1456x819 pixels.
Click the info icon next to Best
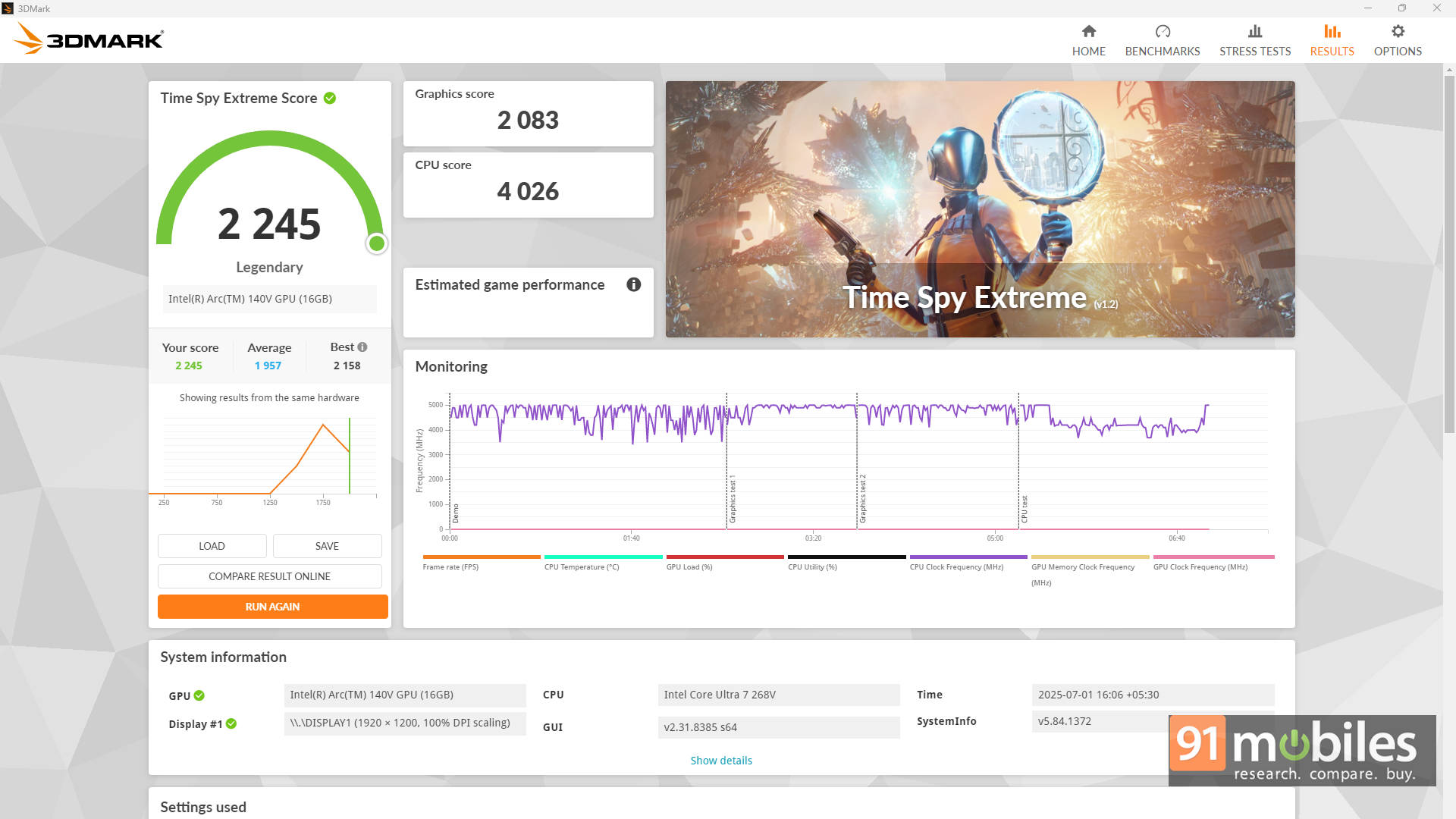point(362,347)
